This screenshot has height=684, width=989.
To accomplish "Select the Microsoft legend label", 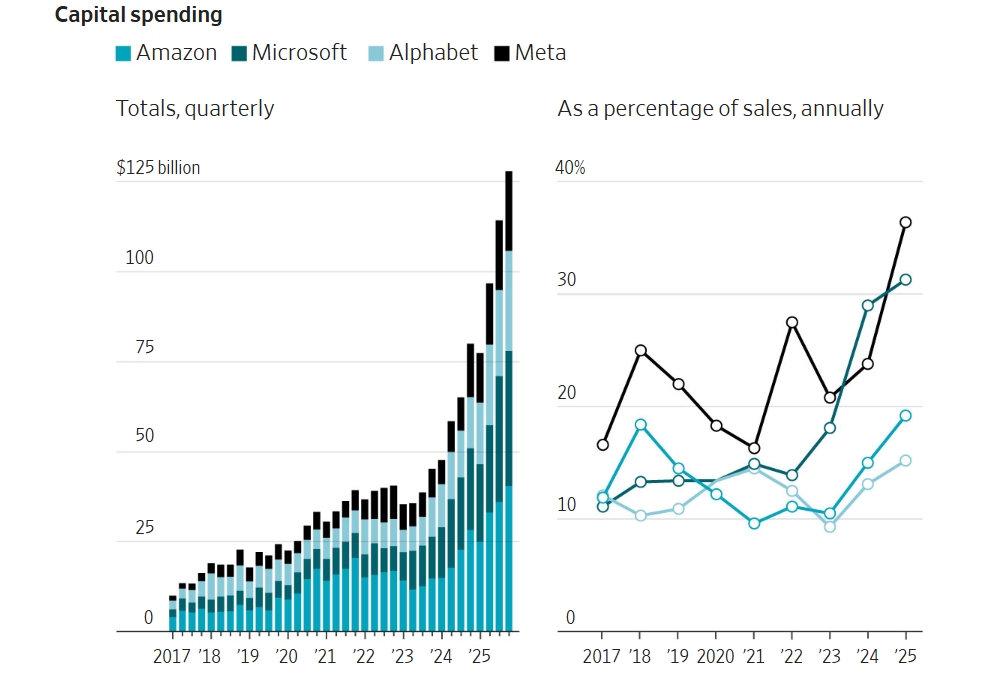I will [x=299, y=53].
